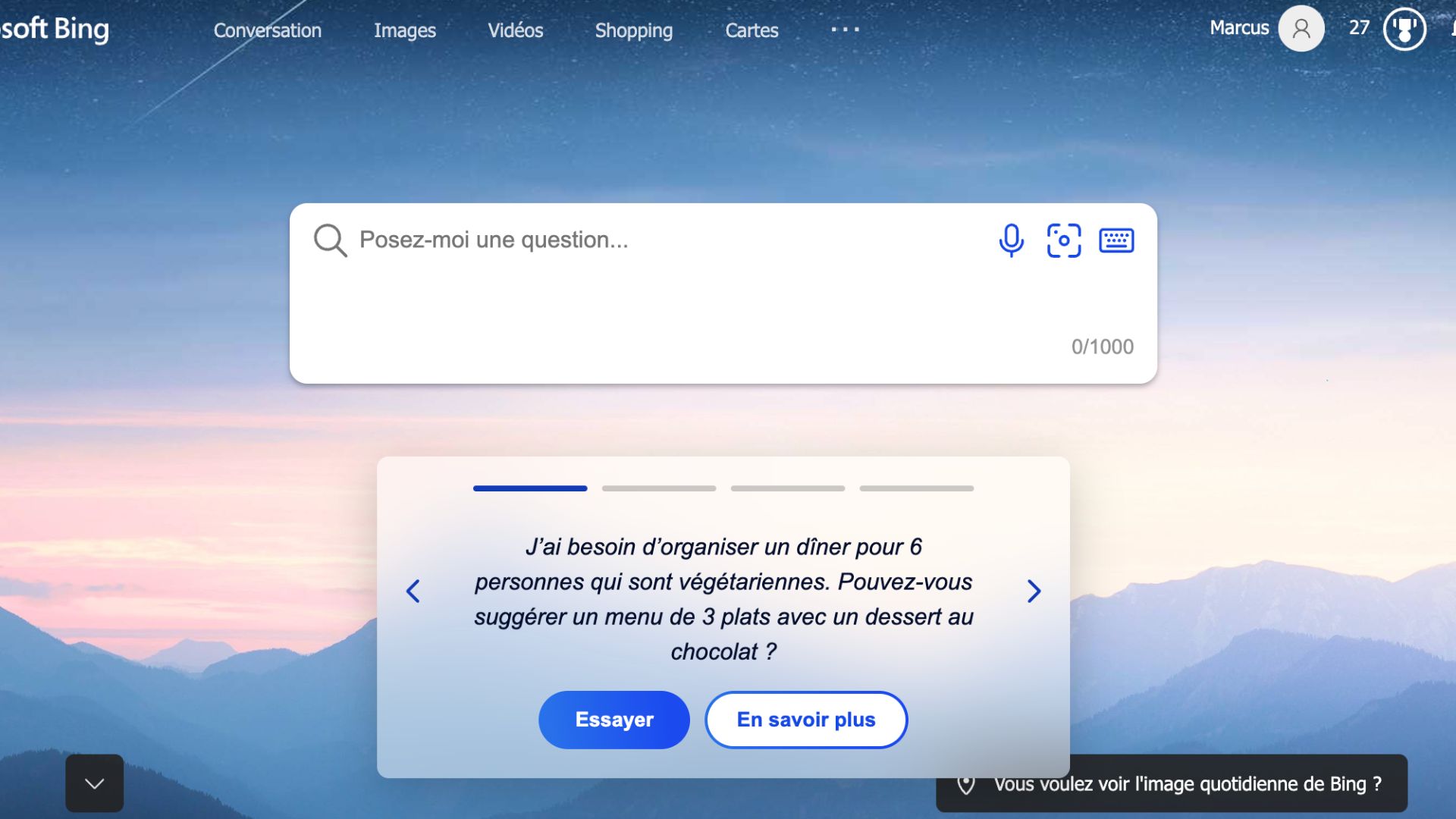The height and width of the screenshot is (819, 1456).
Task: Open the rewards trophy icon
Action: (x=1404, y=29)
